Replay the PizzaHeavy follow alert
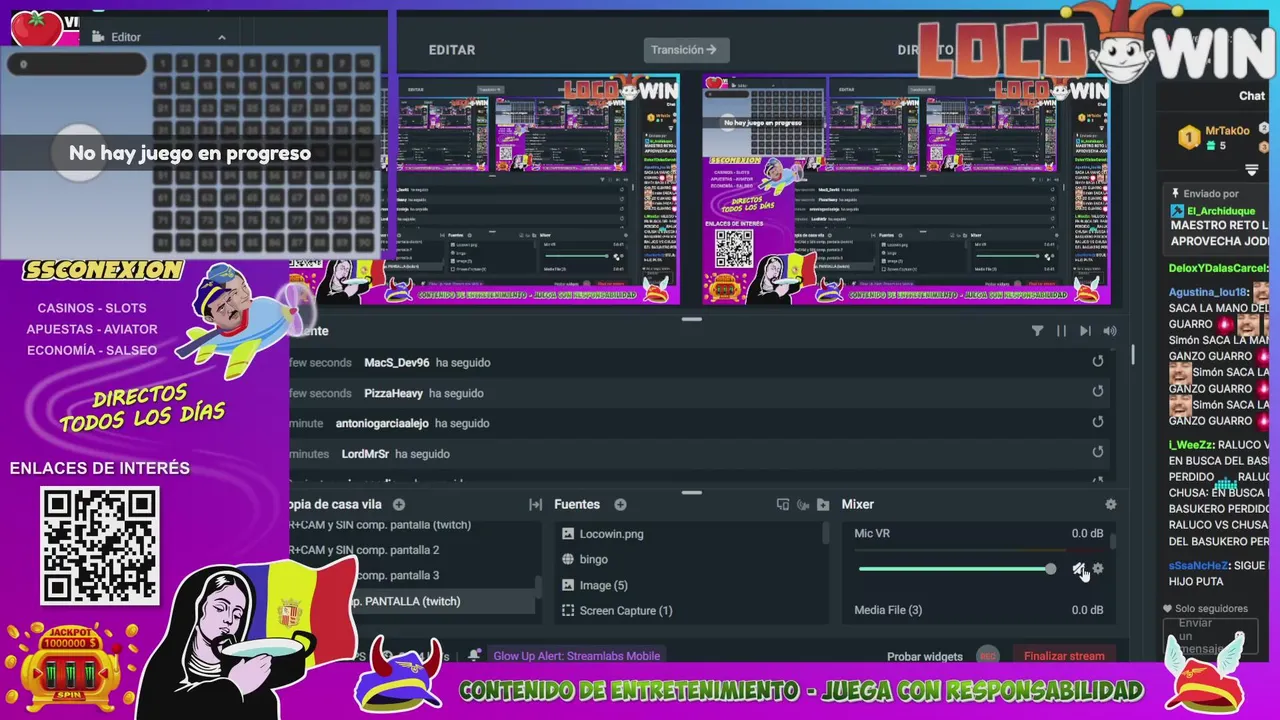Image resolution: width=1280 pixels, height=720 pixels. (x=1098, y=392)
